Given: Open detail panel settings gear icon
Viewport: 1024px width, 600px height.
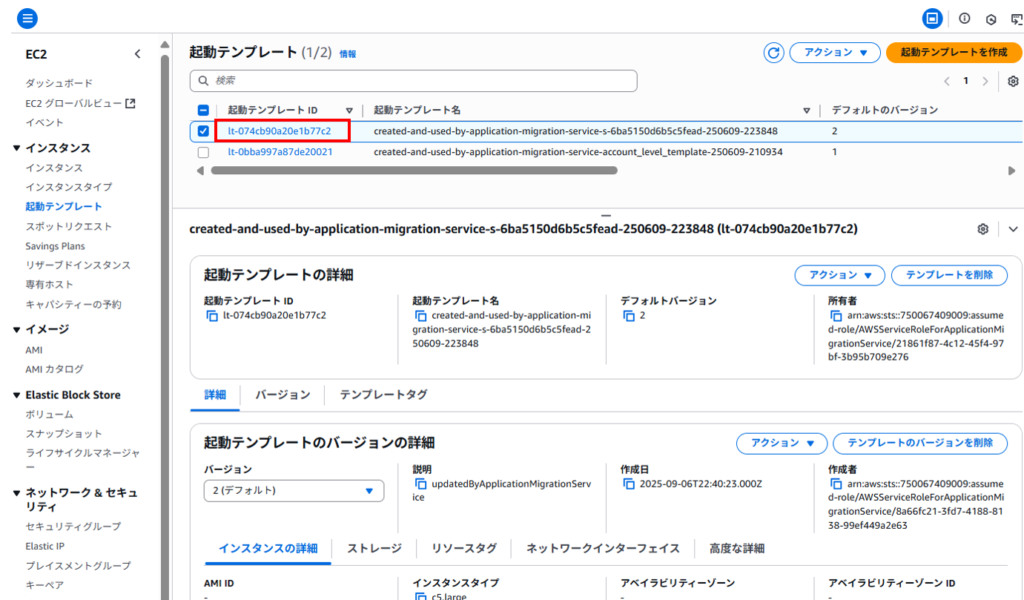Looking at the screenshot, I should coord(983,229).
